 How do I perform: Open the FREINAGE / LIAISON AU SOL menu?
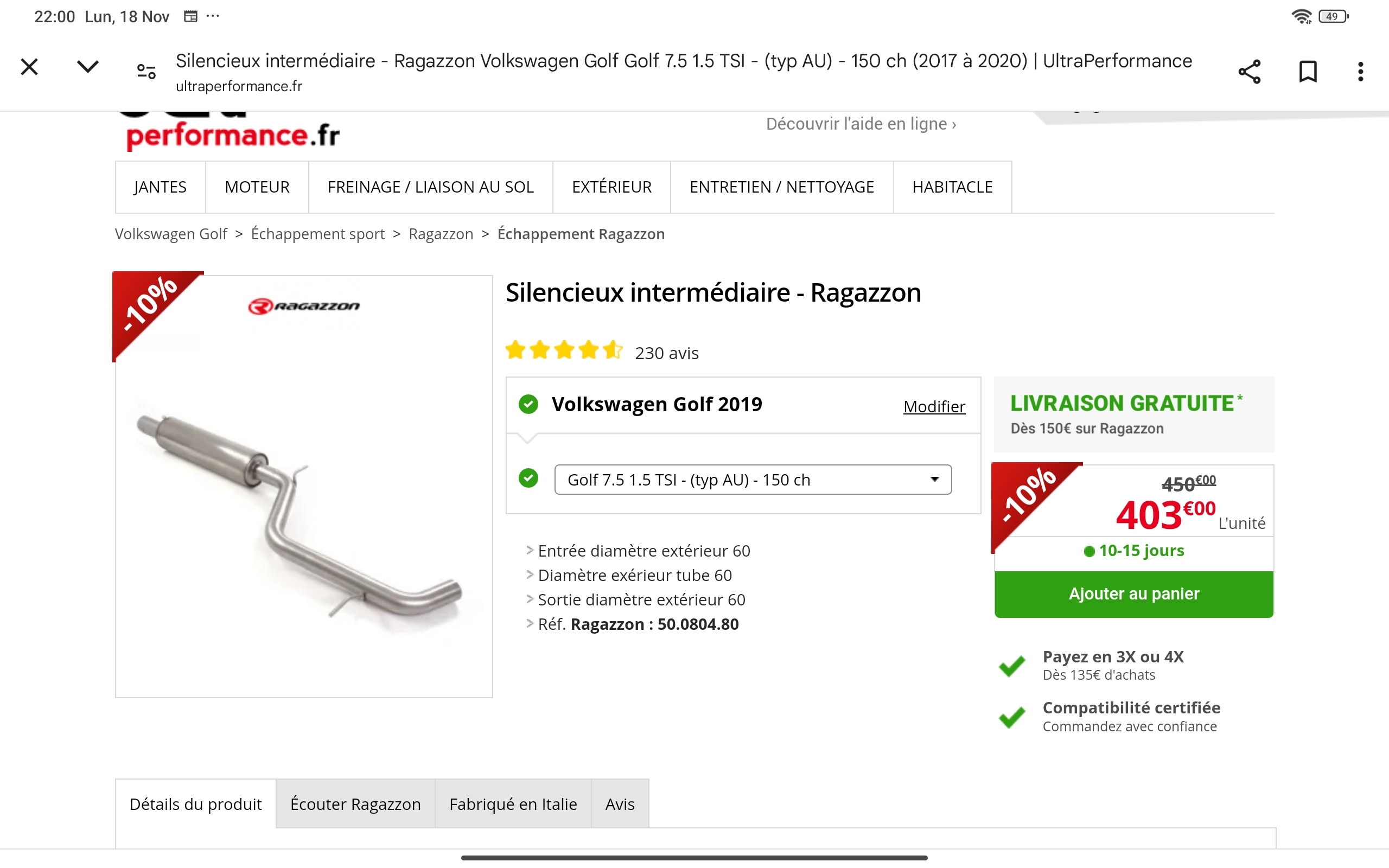(x=430, y=187)
